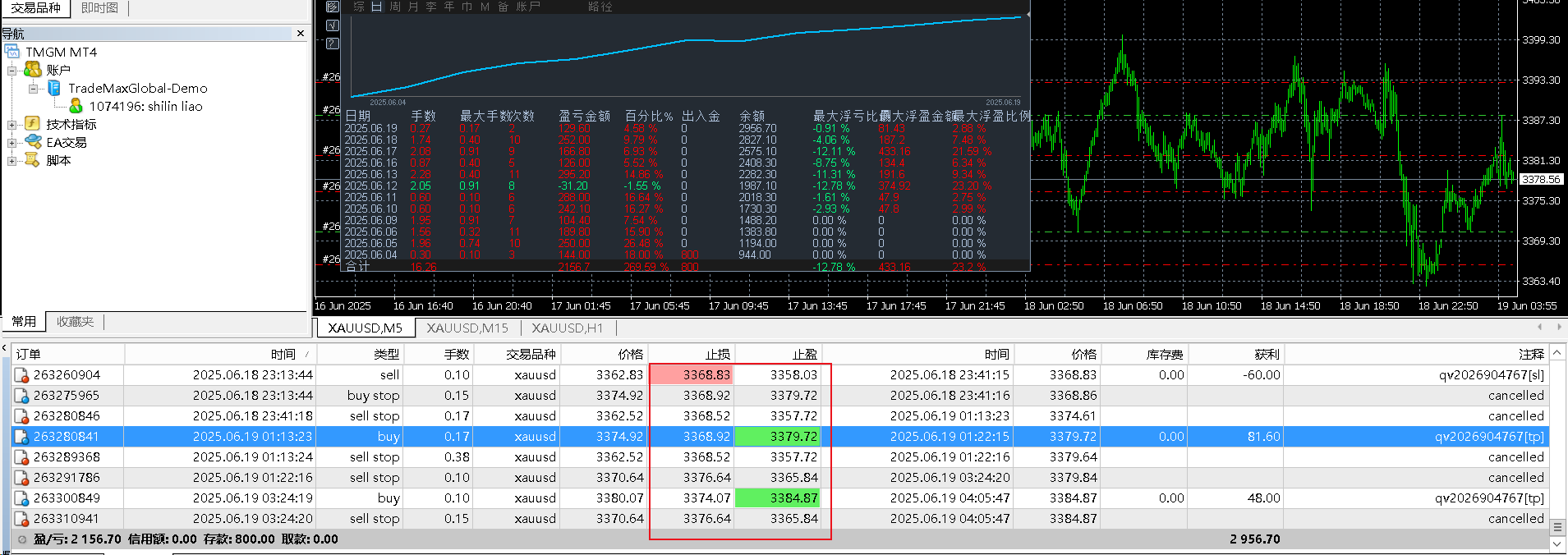Screen dimensions: 1568x555
Task: Open the 收藏夹 favorites tab
Action: pos(75,322)
